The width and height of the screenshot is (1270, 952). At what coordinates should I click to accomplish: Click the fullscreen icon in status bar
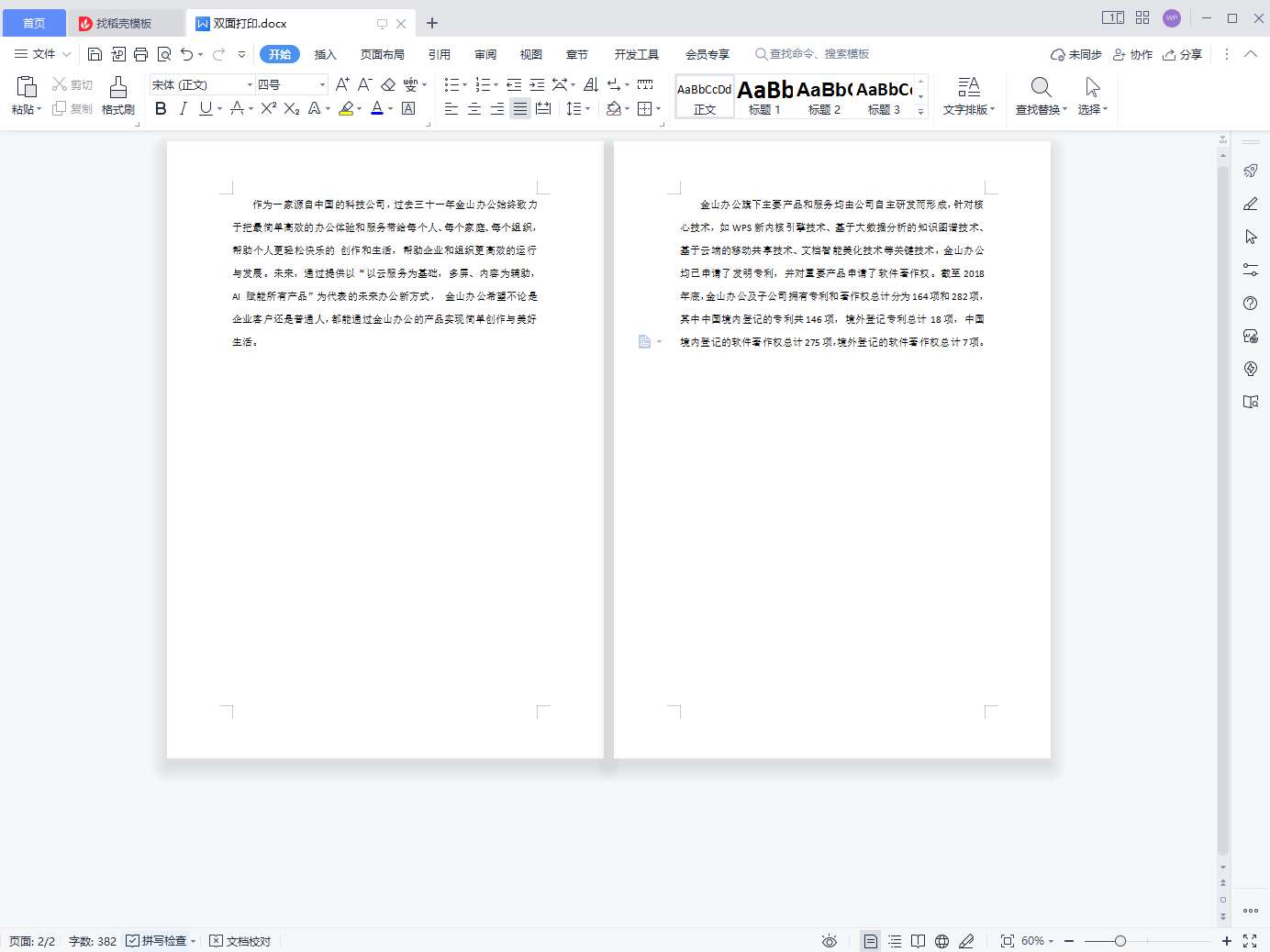[x=1250, y=941]
